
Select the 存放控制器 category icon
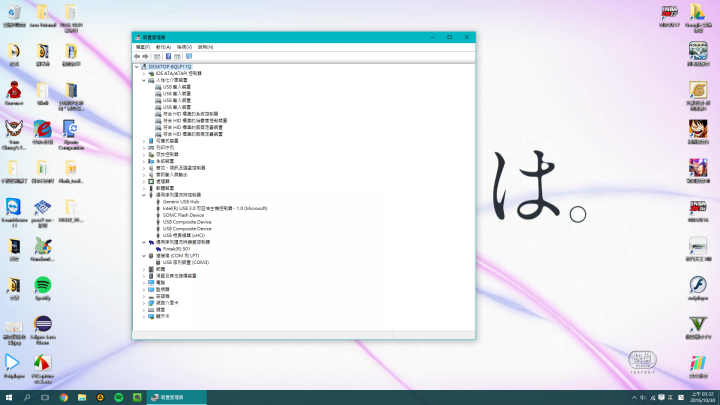[x=151, y=155]
